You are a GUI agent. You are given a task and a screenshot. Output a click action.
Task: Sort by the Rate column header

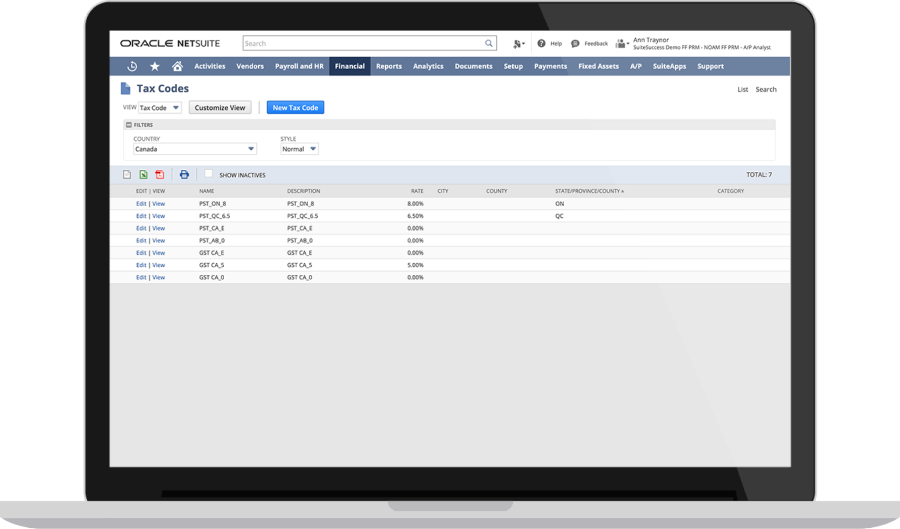pyautogui.click(x=417, y=191)
